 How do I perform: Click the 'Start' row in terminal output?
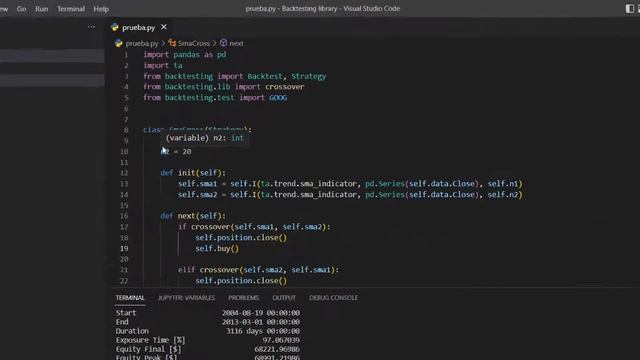click(207, 313)
